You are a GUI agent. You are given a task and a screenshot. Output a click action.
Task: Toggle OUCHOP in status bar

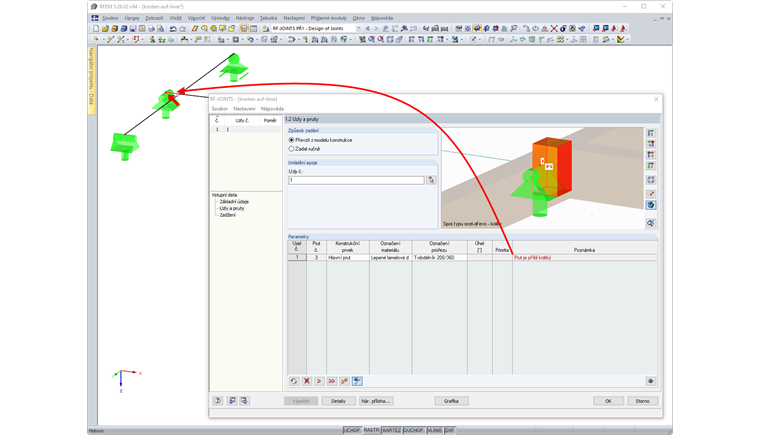[413, 430]
